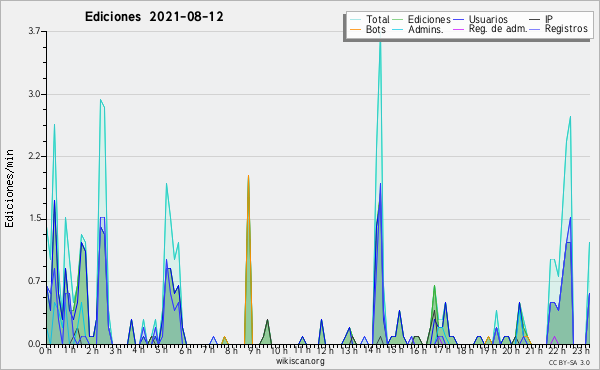Click the '9 h' x-axis label
Viewport: 600px width, 370px height.
[x=254, y=350]
